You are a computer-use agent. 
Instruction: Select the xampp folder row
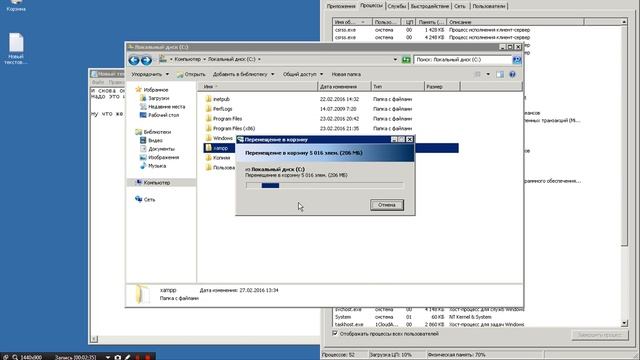point(331,148)
